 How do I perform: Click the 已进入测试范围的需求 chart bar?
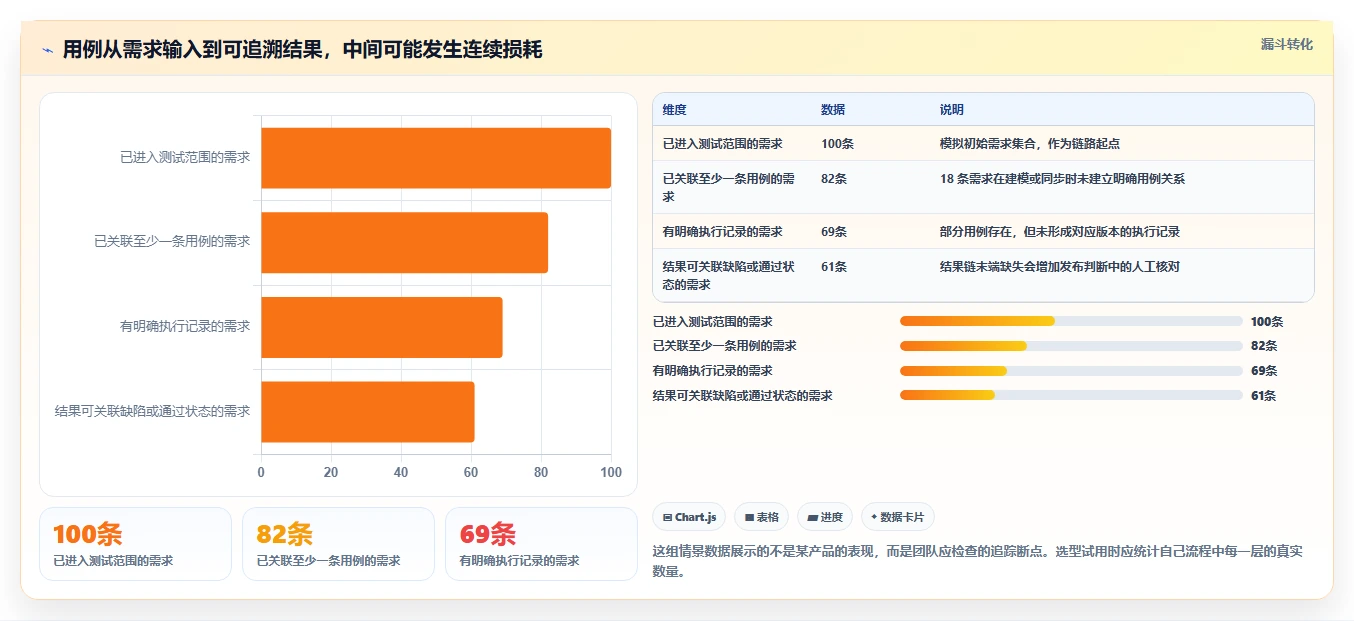436,158
